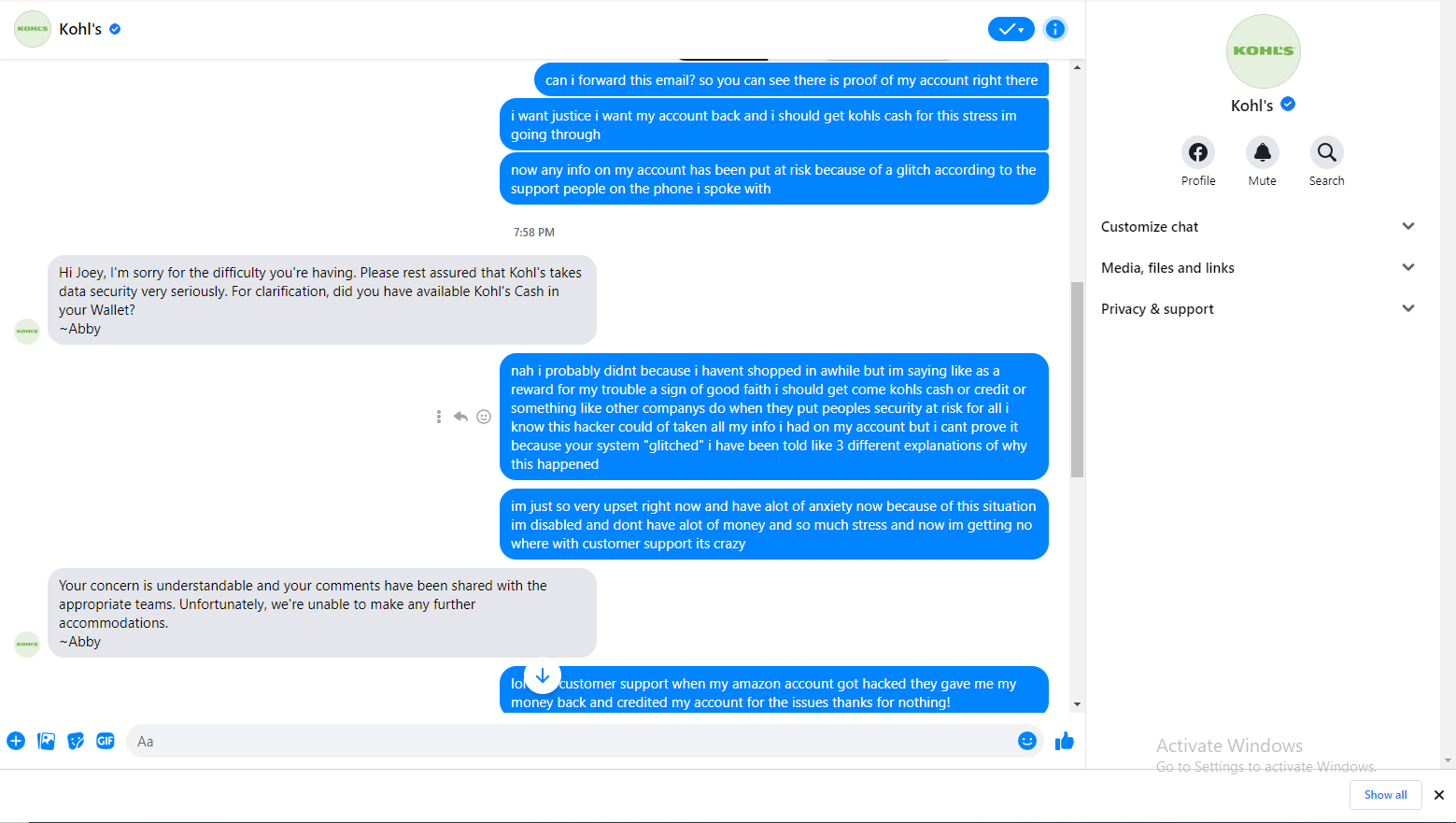Open conversation information panel
The height and width of the screenshot is (823, 1456).
pos(1054,29)
